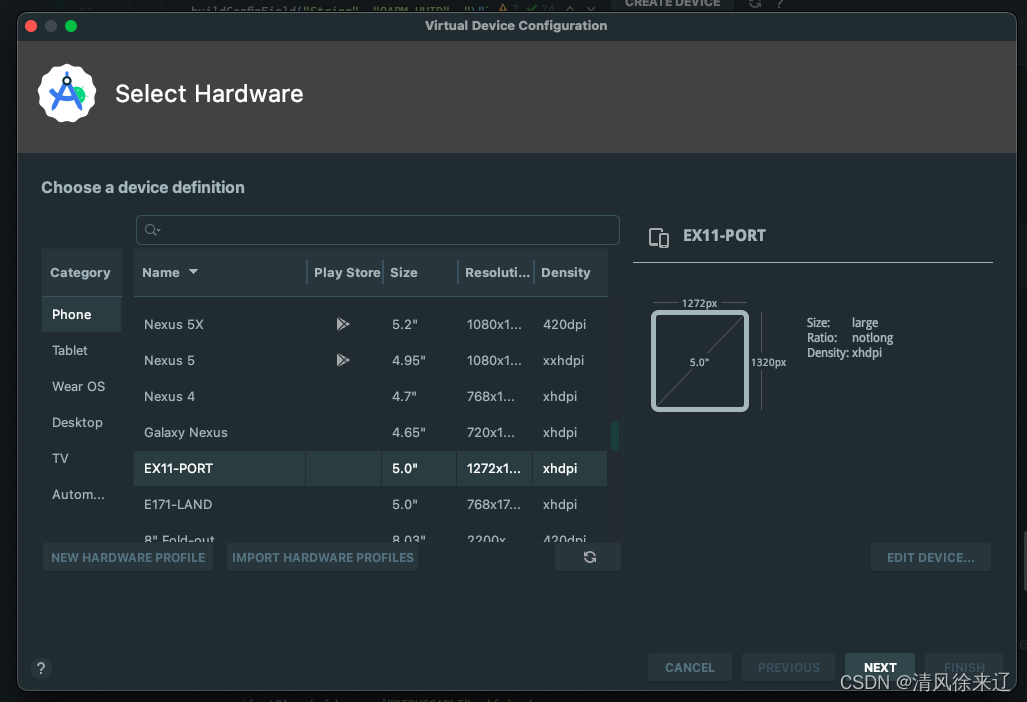Select the Automotive category
This screenshot has width=1027, height=702.
tap(76, 494)
